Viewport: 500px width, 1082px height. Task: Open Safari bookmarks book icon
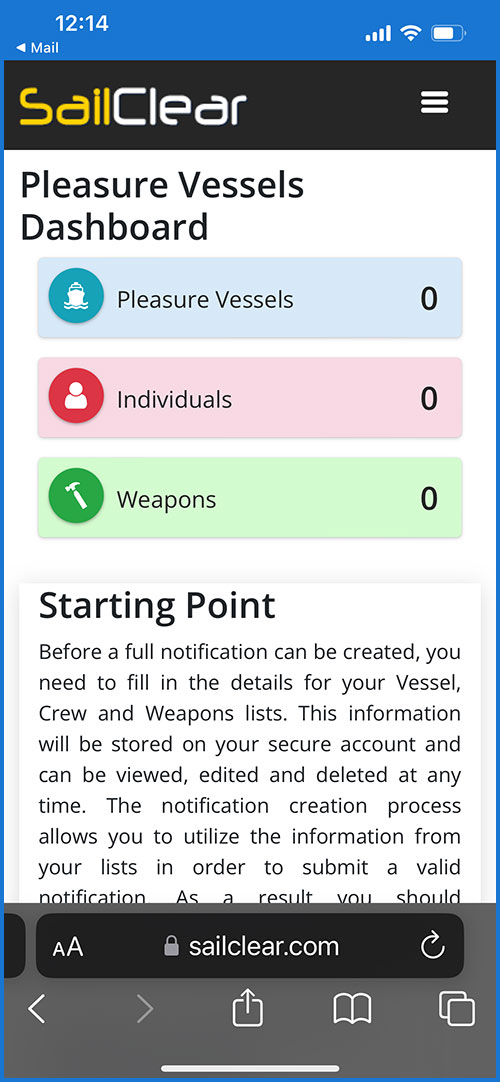click(352, 1010)
